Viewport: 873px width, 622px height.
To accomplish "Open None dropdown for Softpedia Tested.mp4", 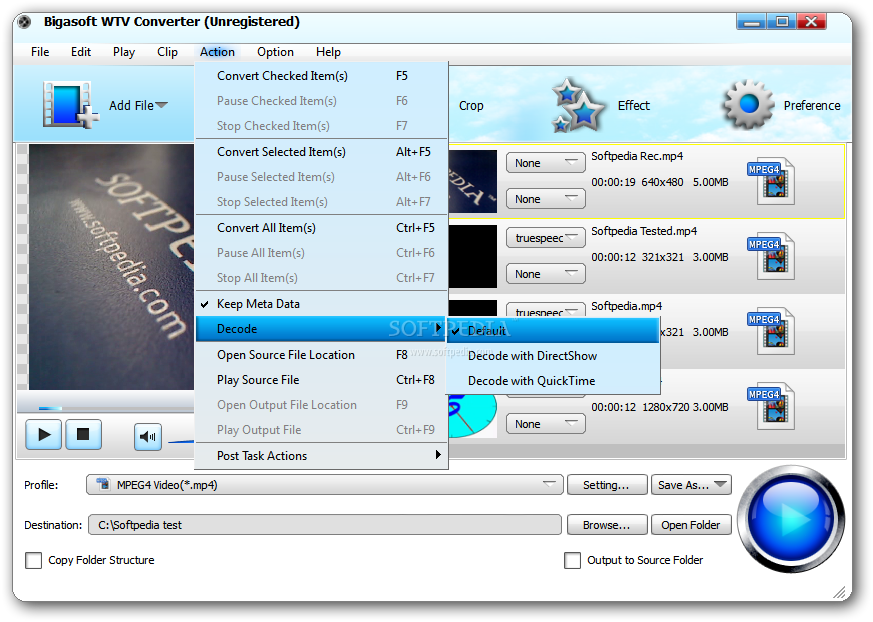I will [546, 274].
